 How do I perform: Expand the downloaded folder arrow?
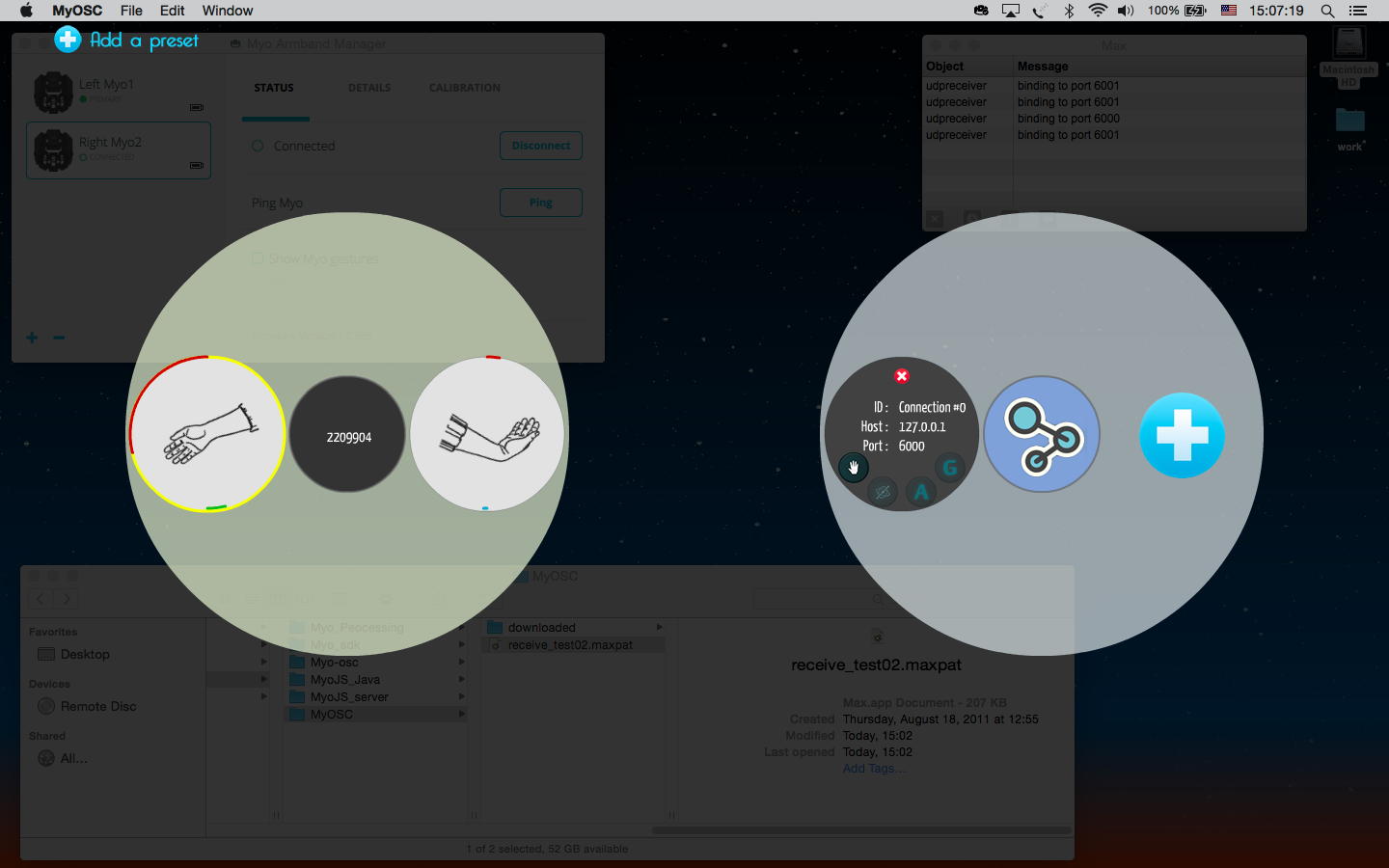click(659, 628)
